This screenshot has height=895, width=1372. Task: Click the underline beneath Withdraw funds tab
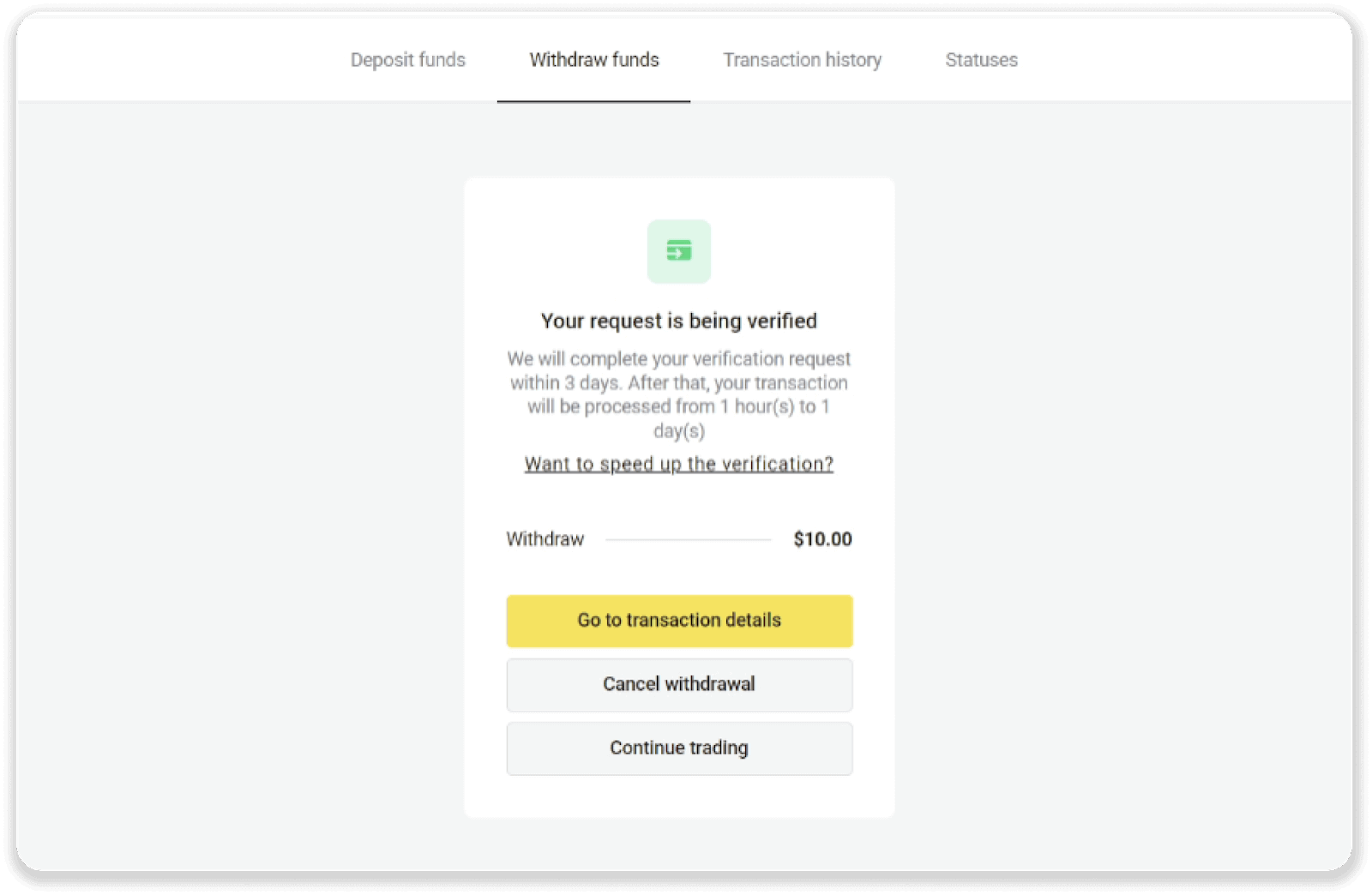593,100
